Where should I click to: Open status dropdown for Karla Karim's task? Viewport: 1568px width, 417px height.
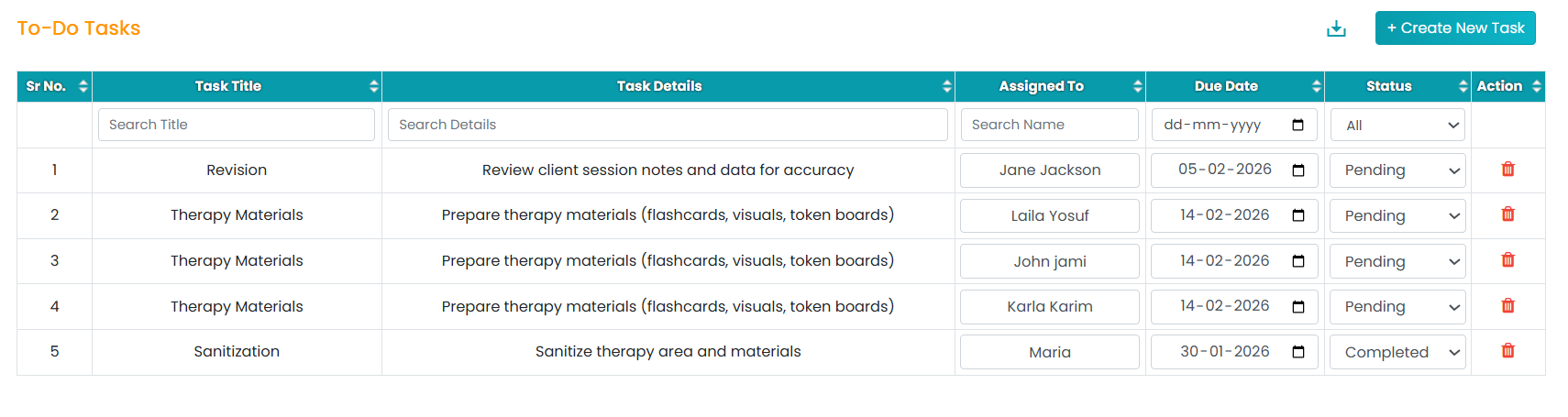pyautogui.click(x=1397, y=307)
